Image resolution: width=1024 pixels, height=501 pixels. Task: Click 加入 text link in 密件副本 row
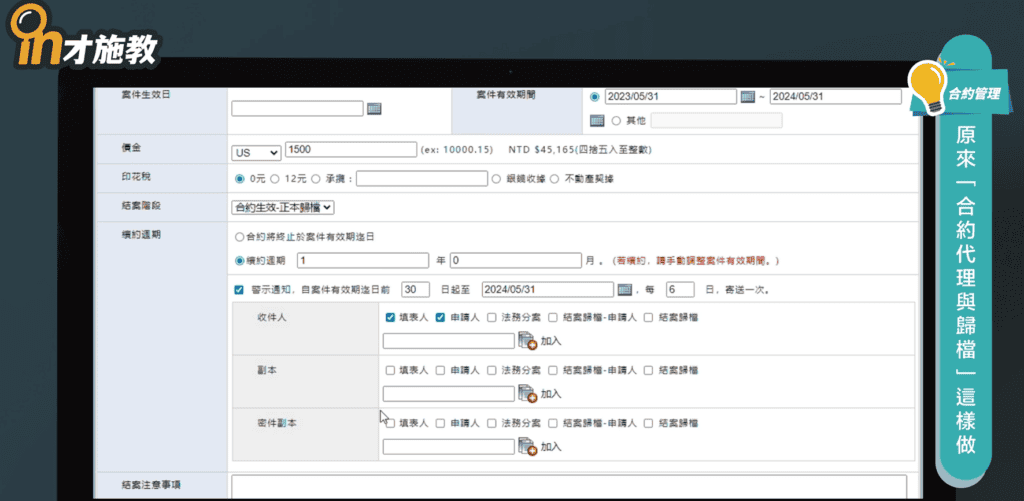tap(551, 447)
